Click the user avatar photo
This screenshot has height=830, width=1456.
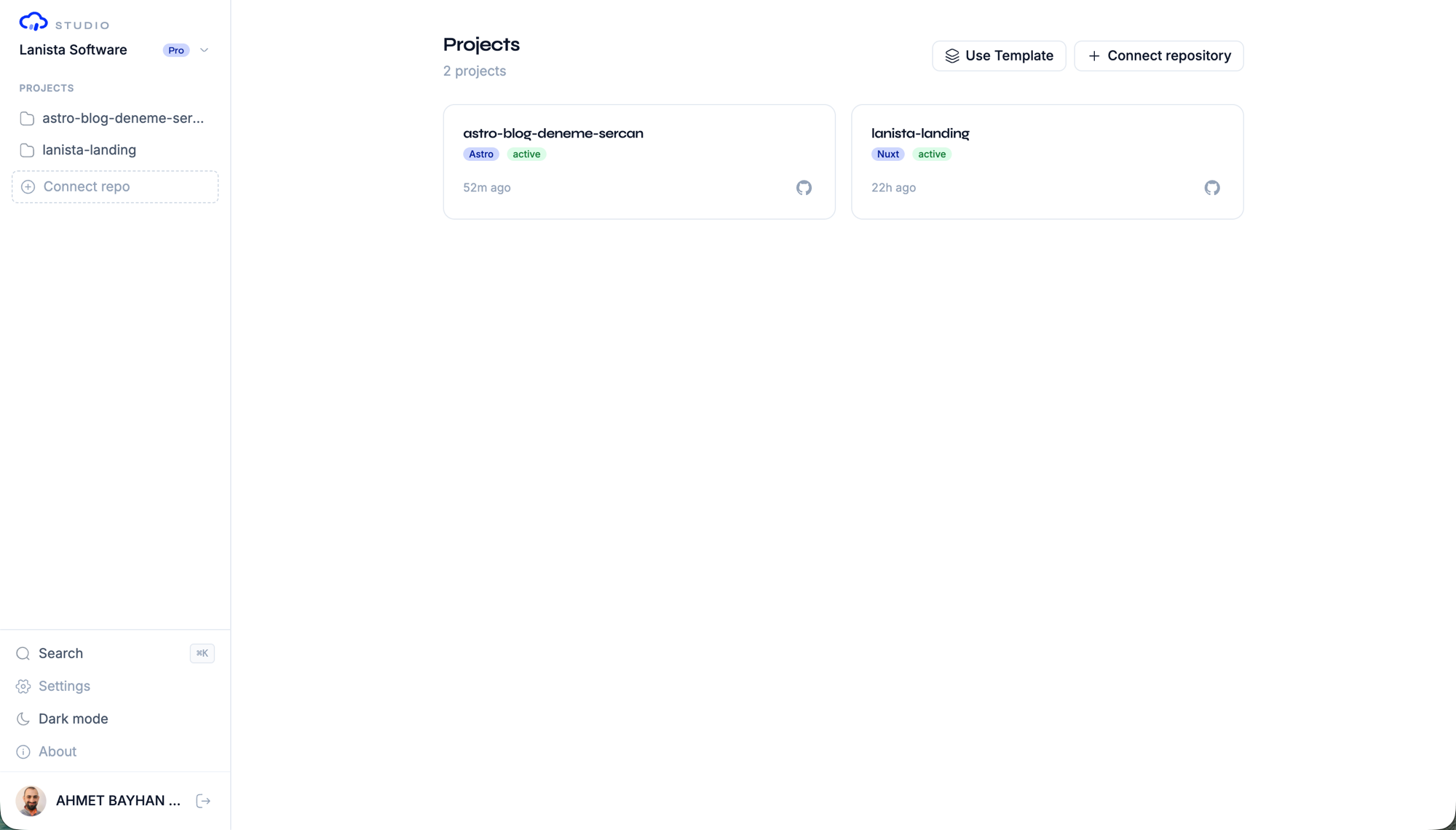(31, 801)
